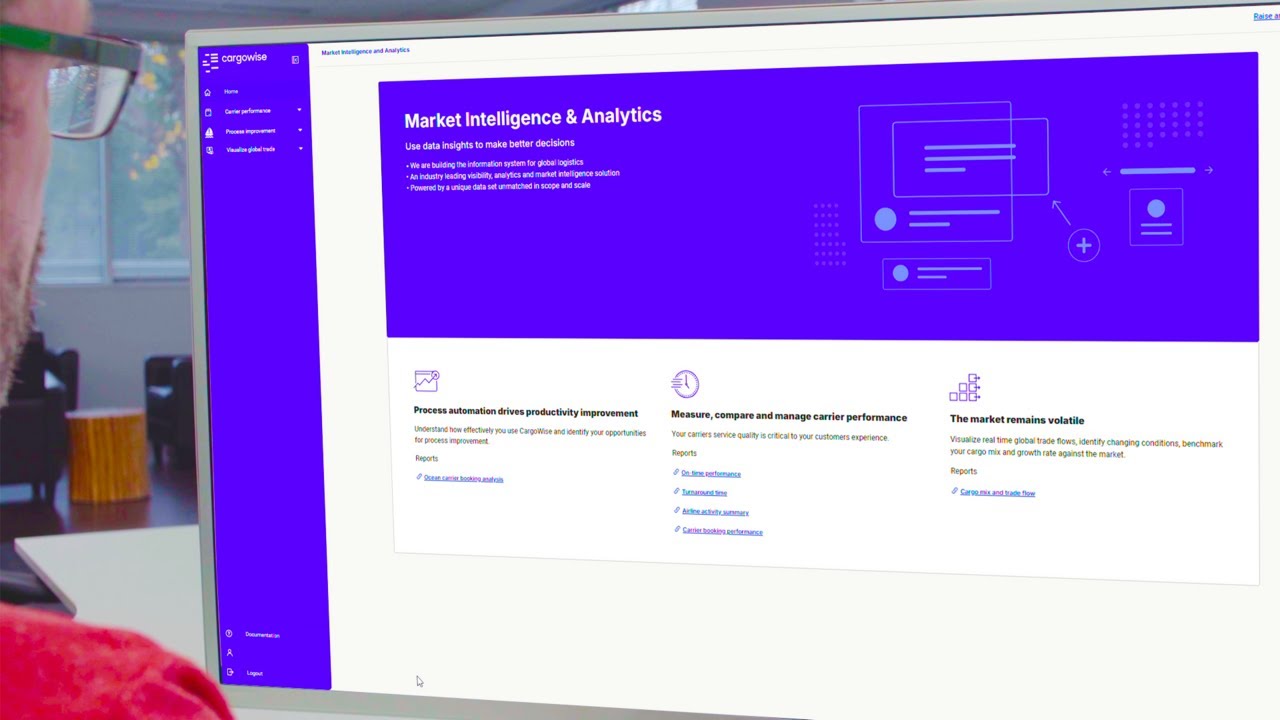Click the Documentation circle icon
Image resolution: width=1280 pixels, height=720 pixels.
(229, 633)
